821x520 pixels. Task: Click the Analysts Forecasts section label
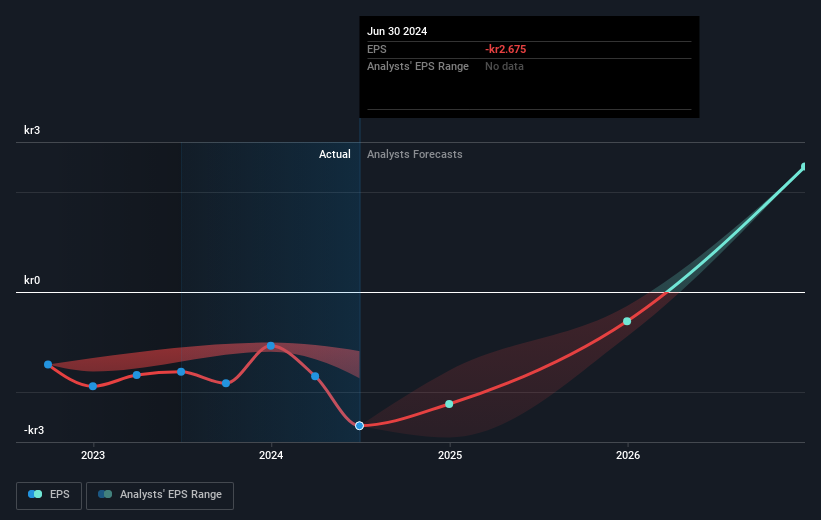[x=415, y=154]
